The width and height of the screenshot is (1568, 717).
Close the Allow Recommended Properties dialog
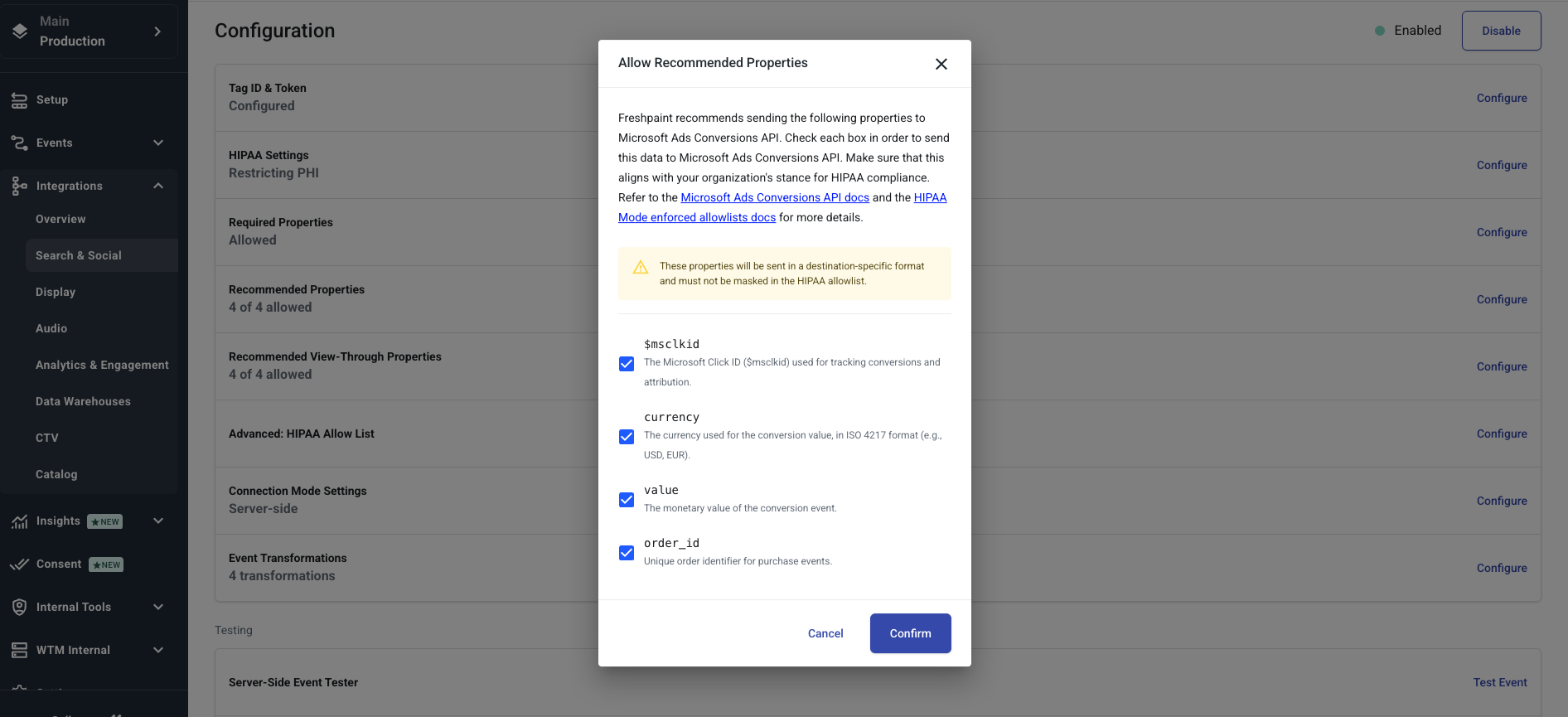pyautogui.click(x=941, y=64)
